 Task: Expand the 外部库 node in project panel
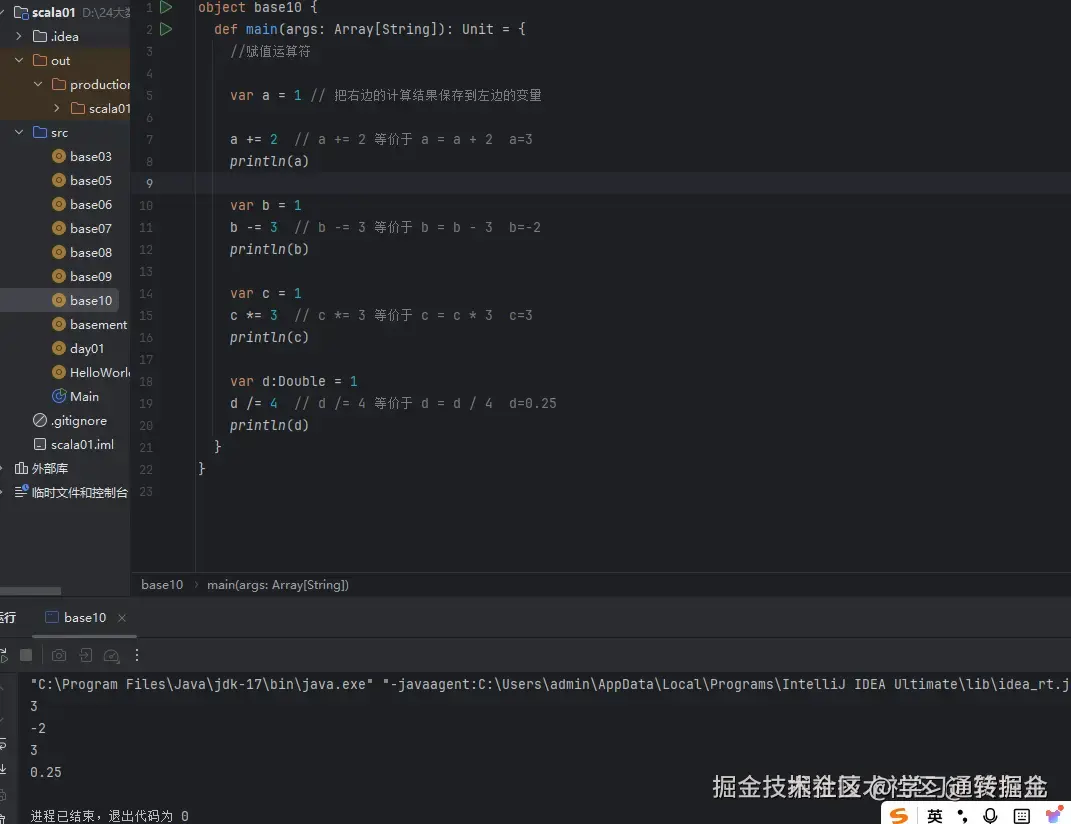pos(2,468)
